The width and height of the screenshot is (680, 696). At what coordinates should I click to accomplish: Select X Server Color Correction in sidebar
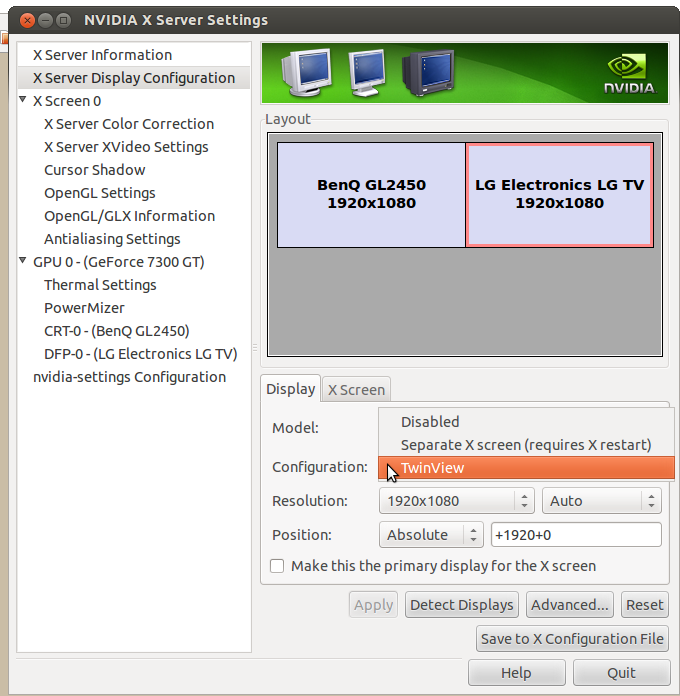(x=128, y=124)
